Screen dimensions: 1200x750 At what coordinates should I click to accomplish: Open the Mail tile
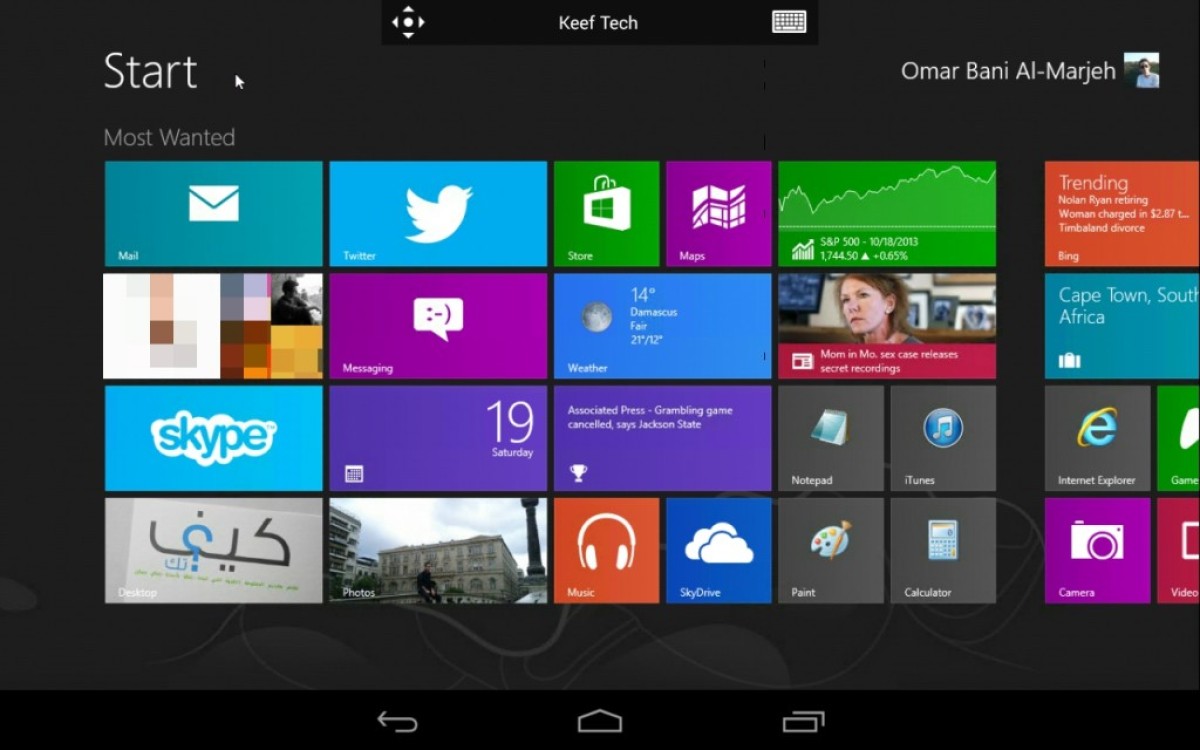point(213,213)
